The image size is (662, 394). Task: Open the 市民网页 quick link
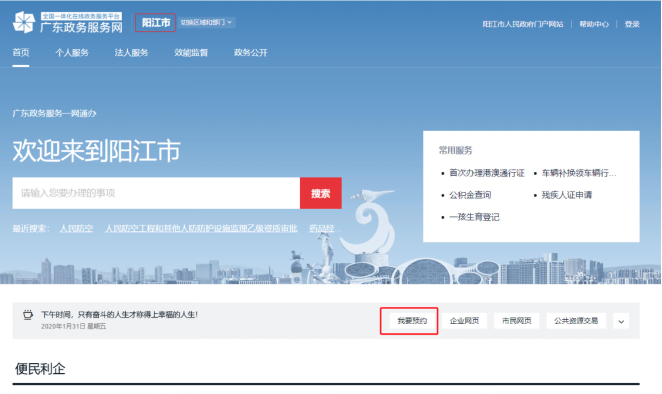[516, 321]
